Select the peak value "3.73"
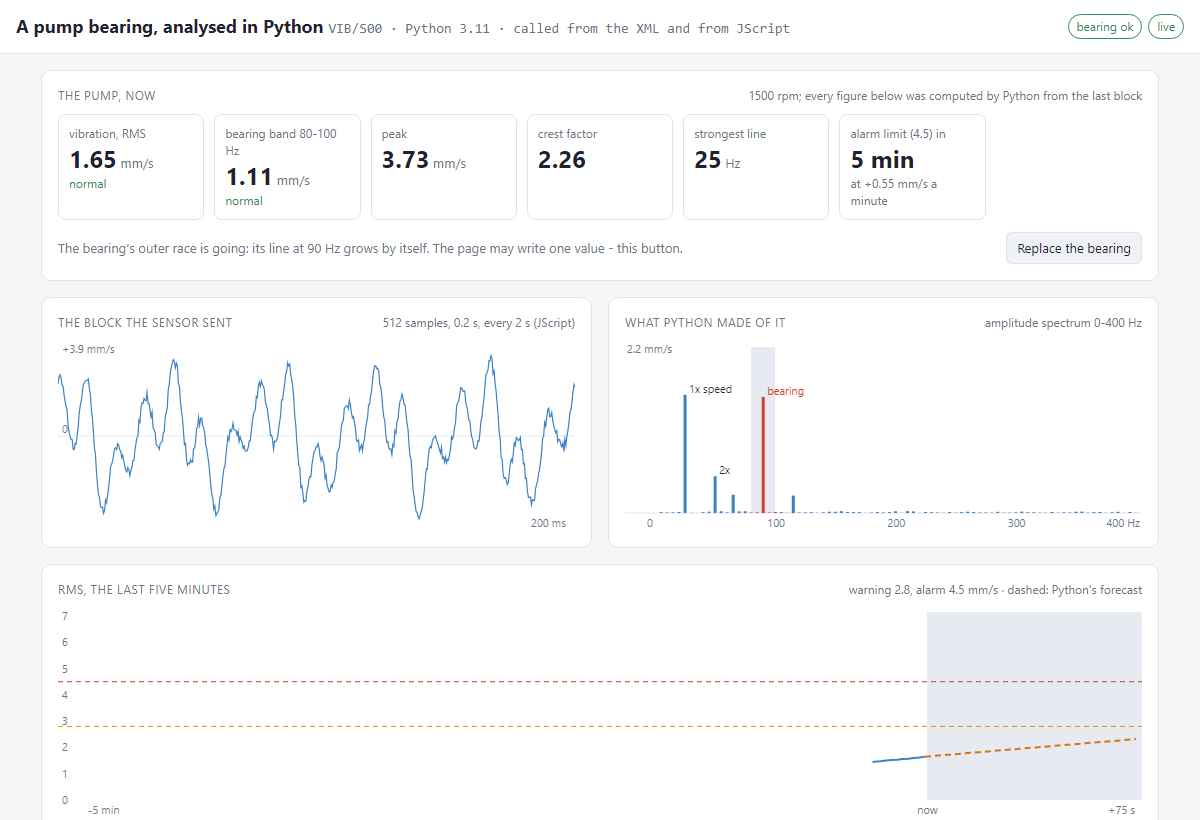 click(x=405, y=160)
